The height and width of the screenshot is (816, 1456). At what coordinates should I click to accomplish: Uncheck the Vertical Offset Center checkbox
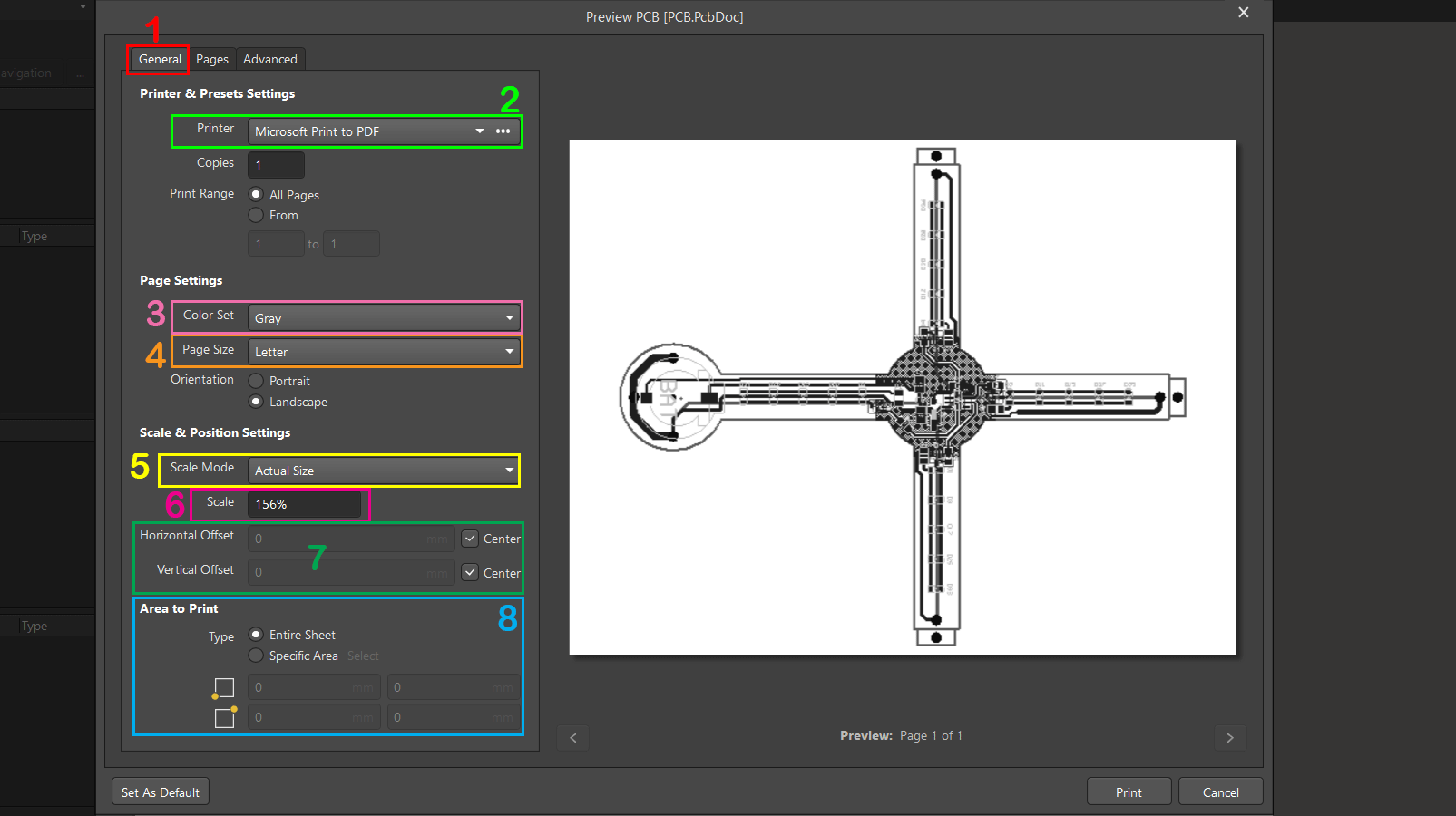tap(470, 572)
